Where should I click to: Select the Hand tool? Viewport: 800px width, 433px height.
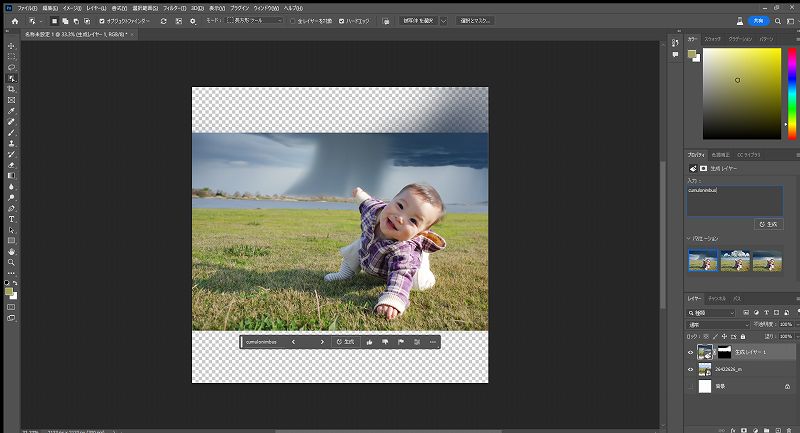click(x=11, y=251)
